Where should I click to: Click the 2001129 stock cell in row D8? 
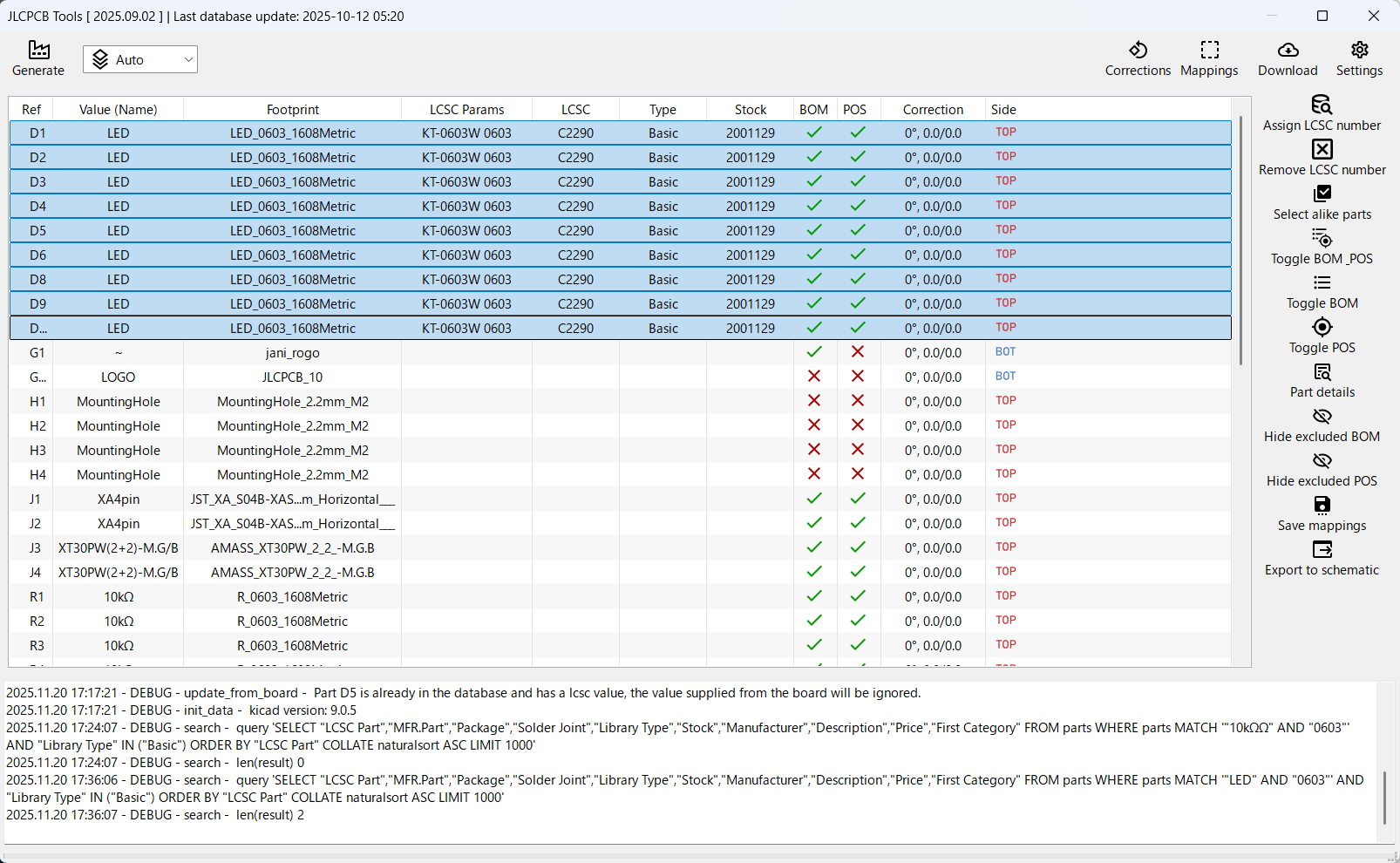(751, 279)
